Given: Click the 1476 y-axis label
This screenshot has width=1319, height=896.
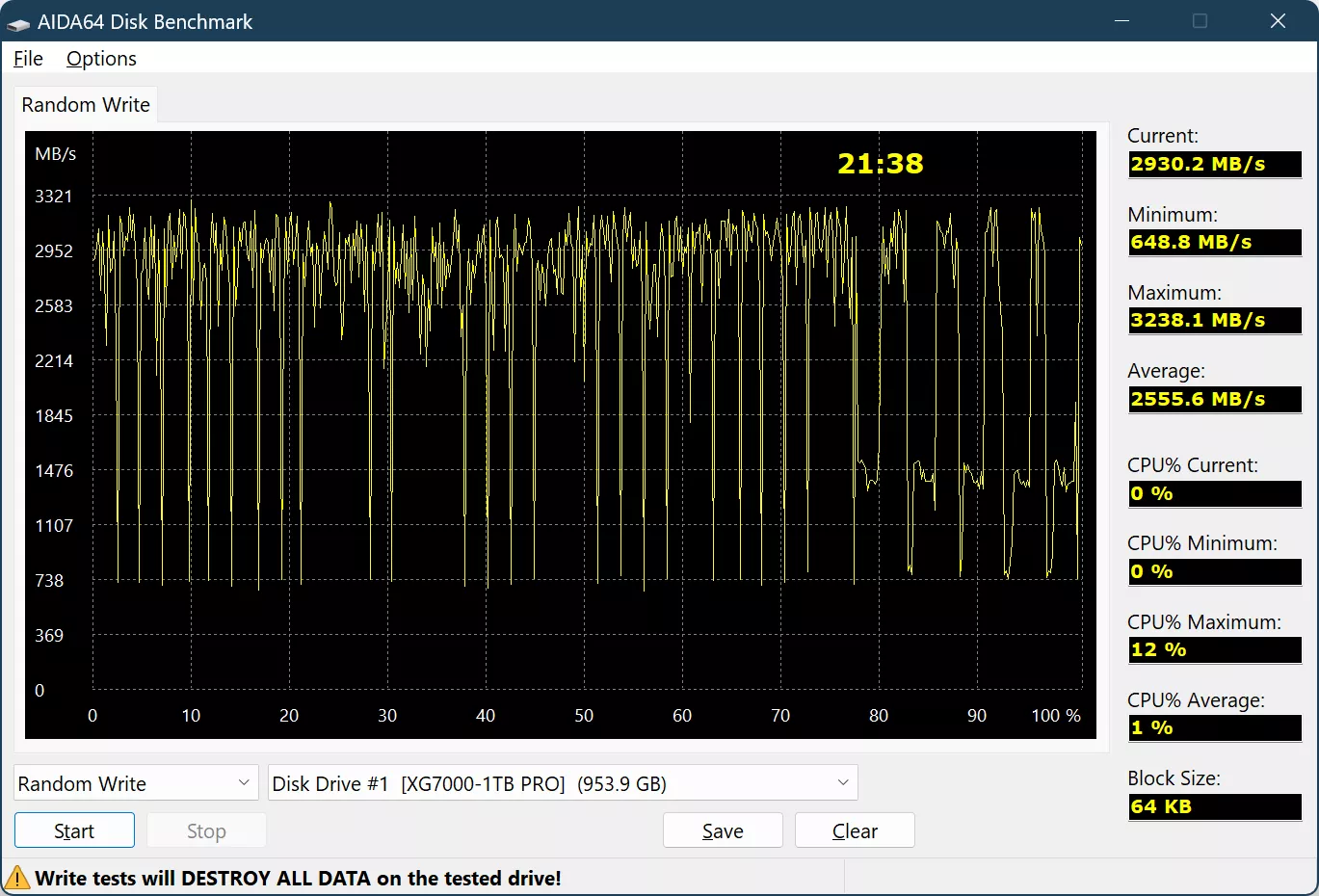Looking at the screenshot, I should pos(54,471).
